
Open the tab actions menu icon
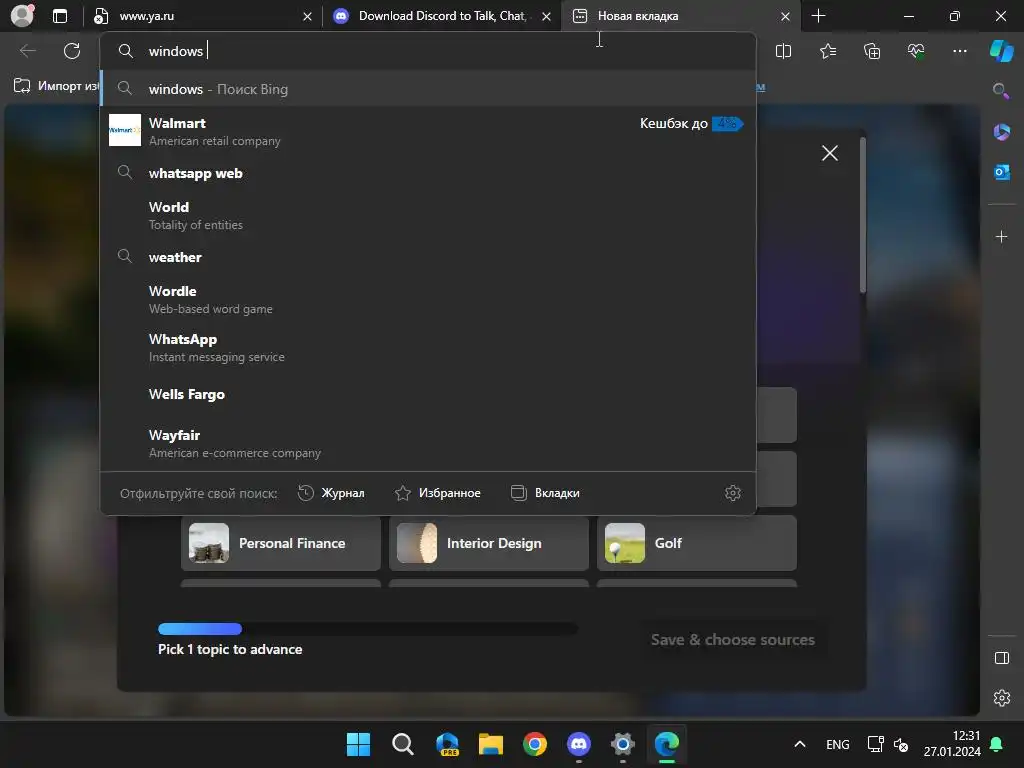60,16
